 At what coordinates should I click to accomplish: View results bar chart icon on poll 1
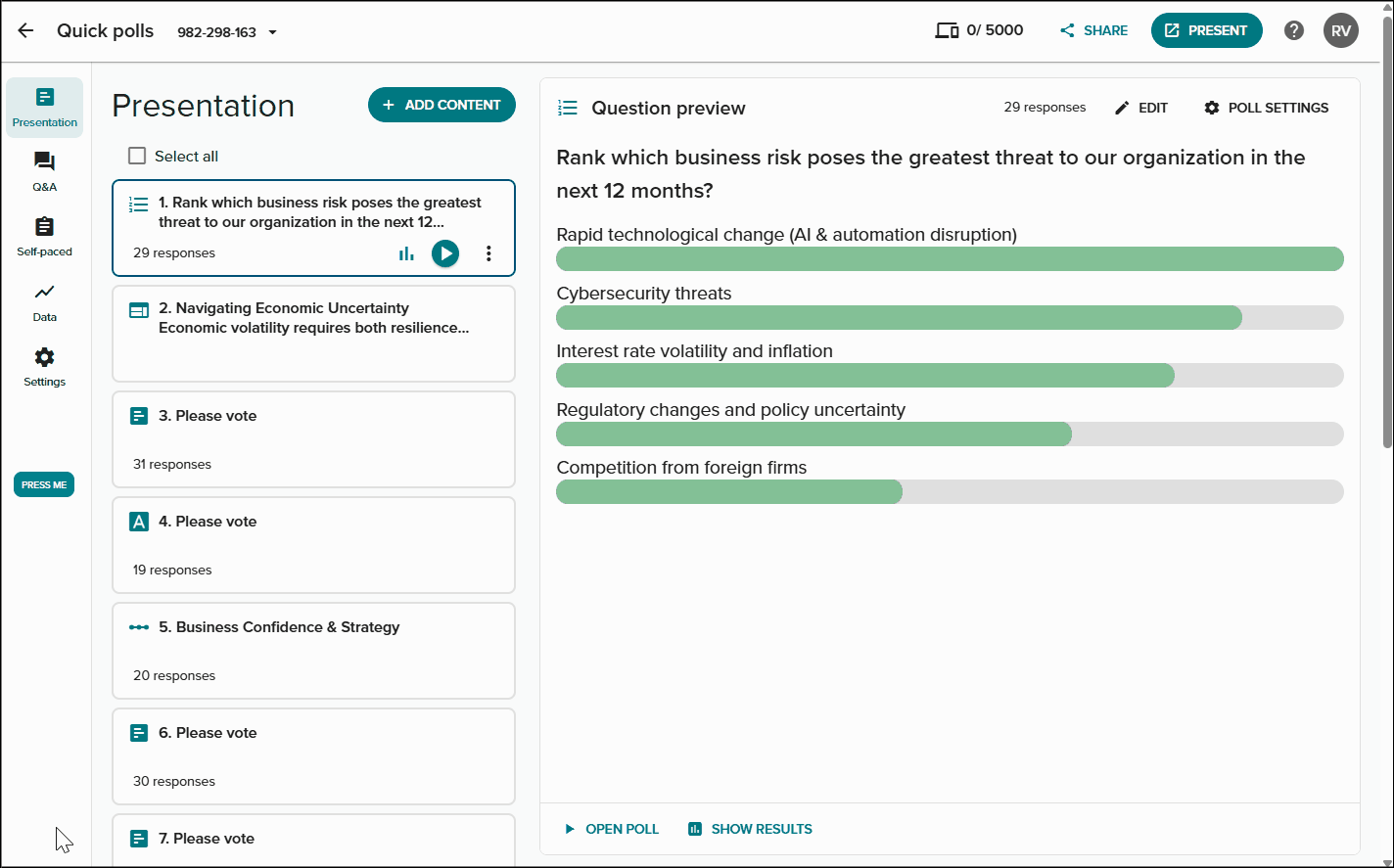[x=406, y=253]
